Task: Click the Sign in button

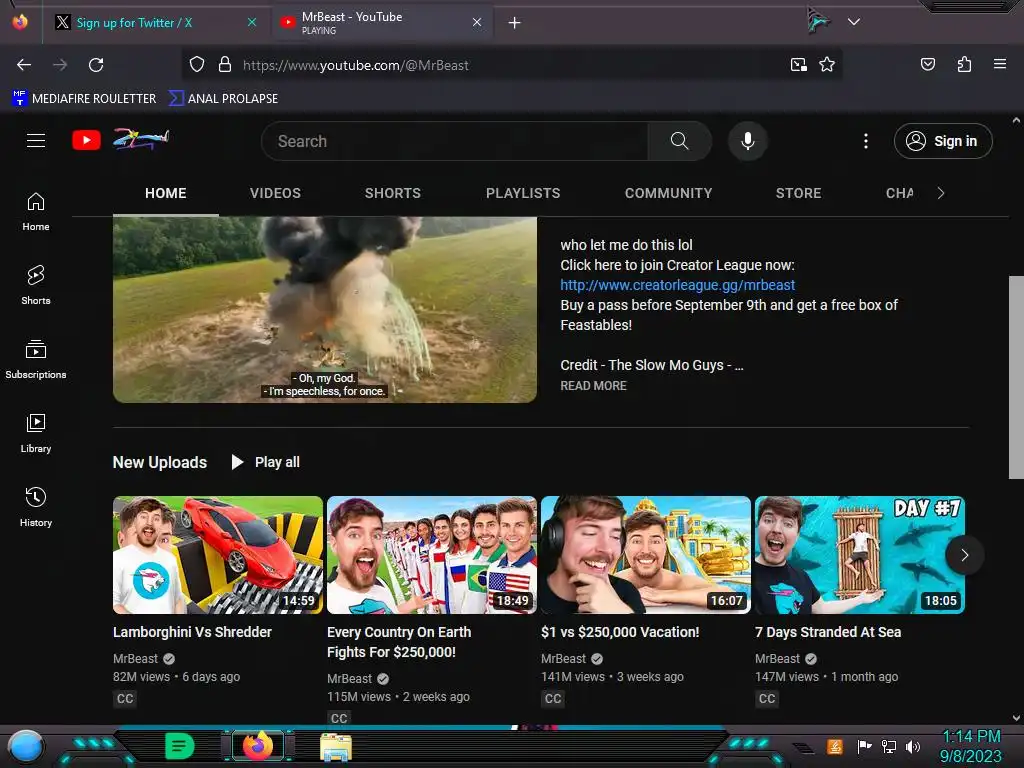Action: click(x=943, y=141)
